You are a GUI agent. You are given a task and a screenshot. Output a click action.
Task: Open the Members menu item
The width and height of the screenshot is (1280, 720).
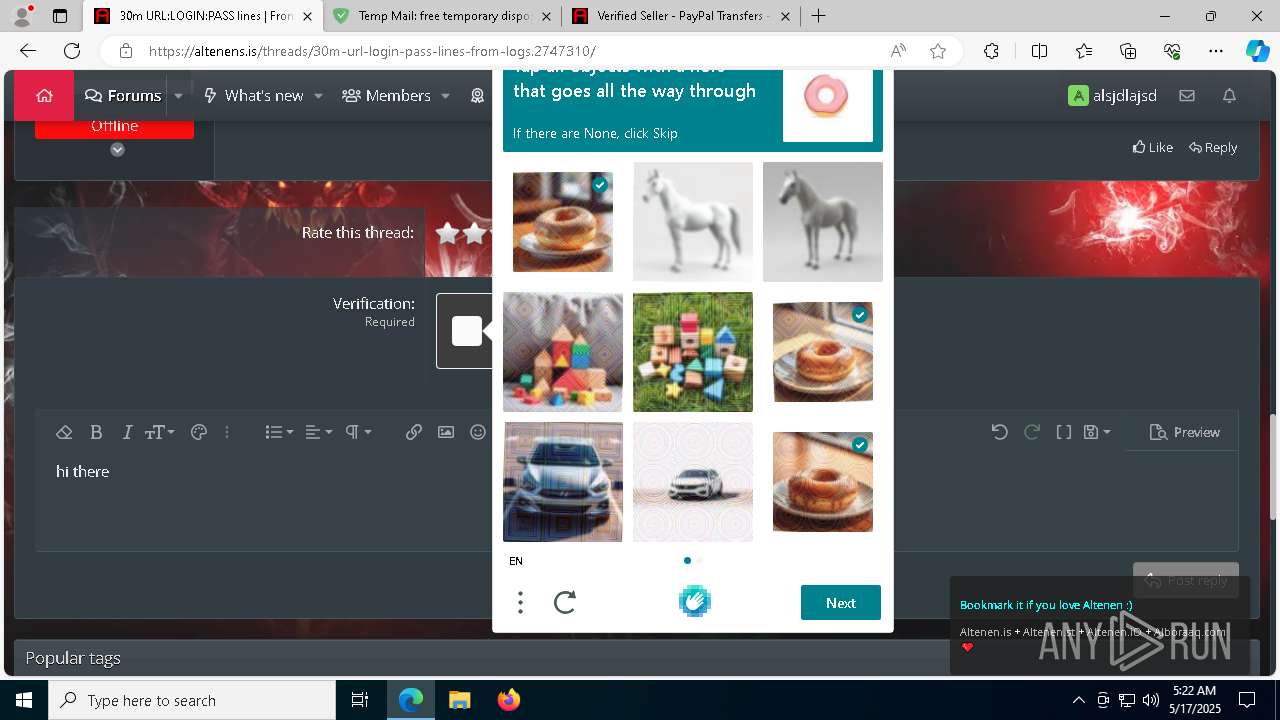pyautogui.click(x=386, y=96)
